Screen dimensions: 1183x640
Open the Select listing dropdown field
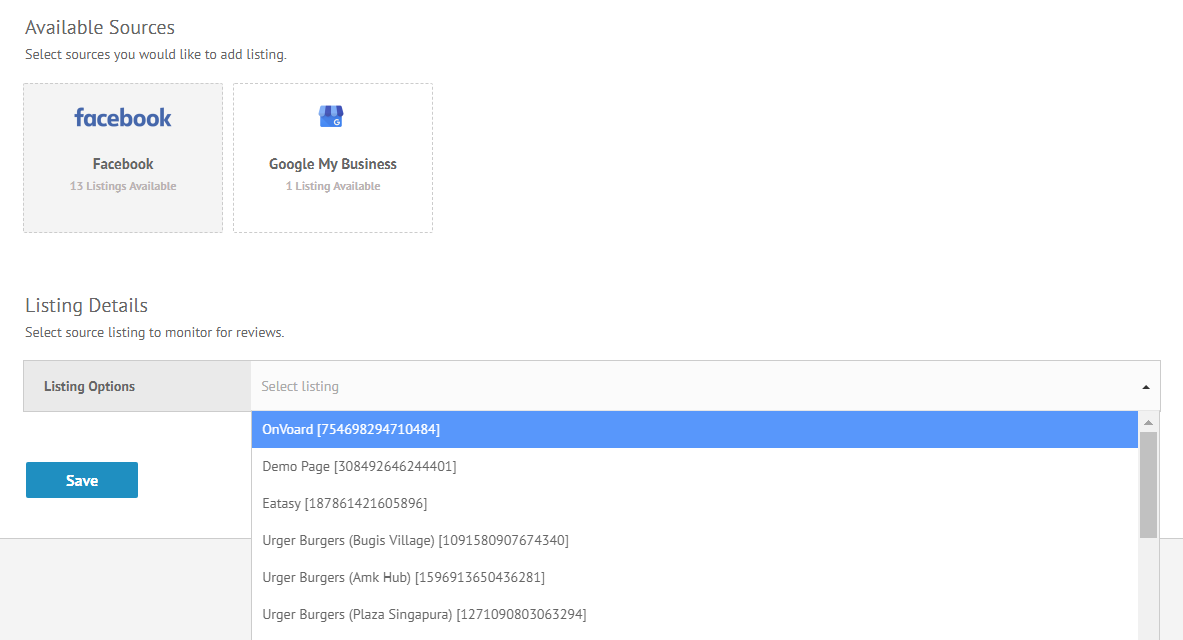(705, 386)
